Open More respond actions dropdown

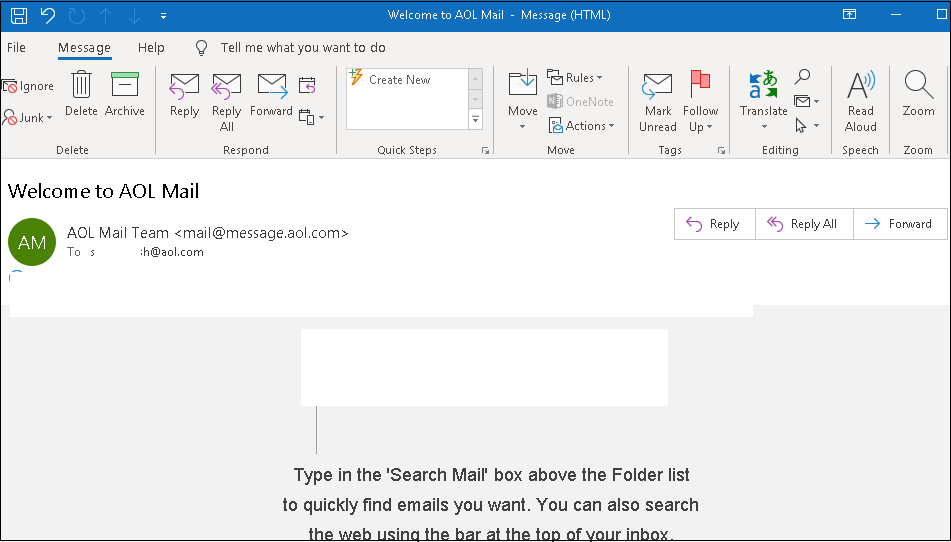(x=312, y=117)
